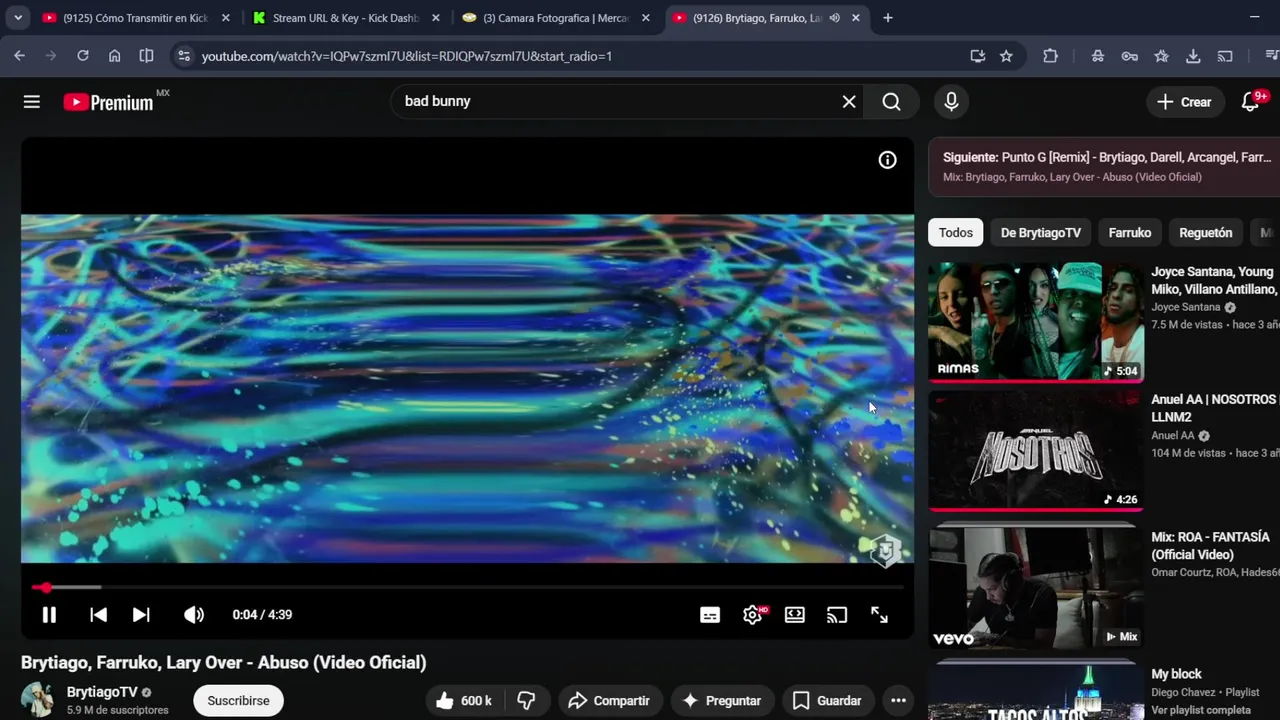Install app icon in address bar

click(977, 56)
